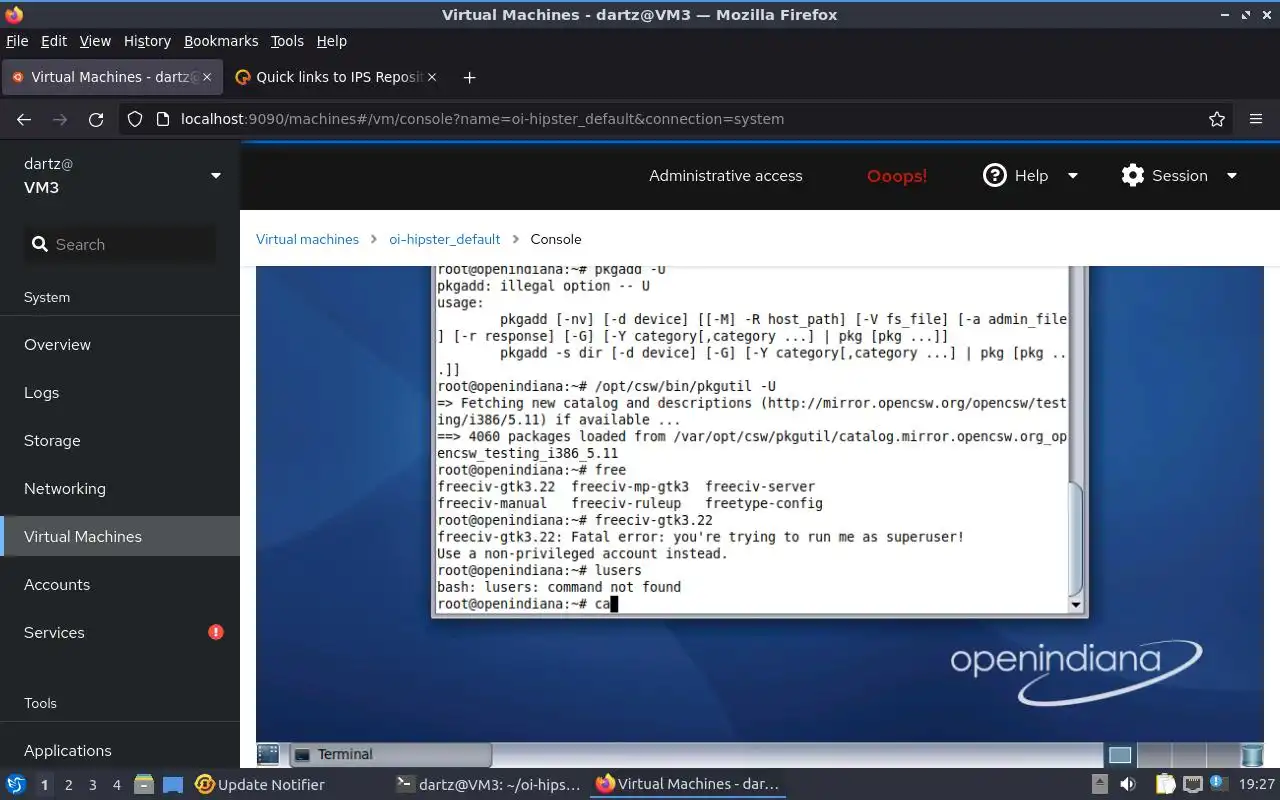The height and width of the screenshot is (800, 1280).
Task: Click the clock showing 19:27
Action: click(1257, 784)
